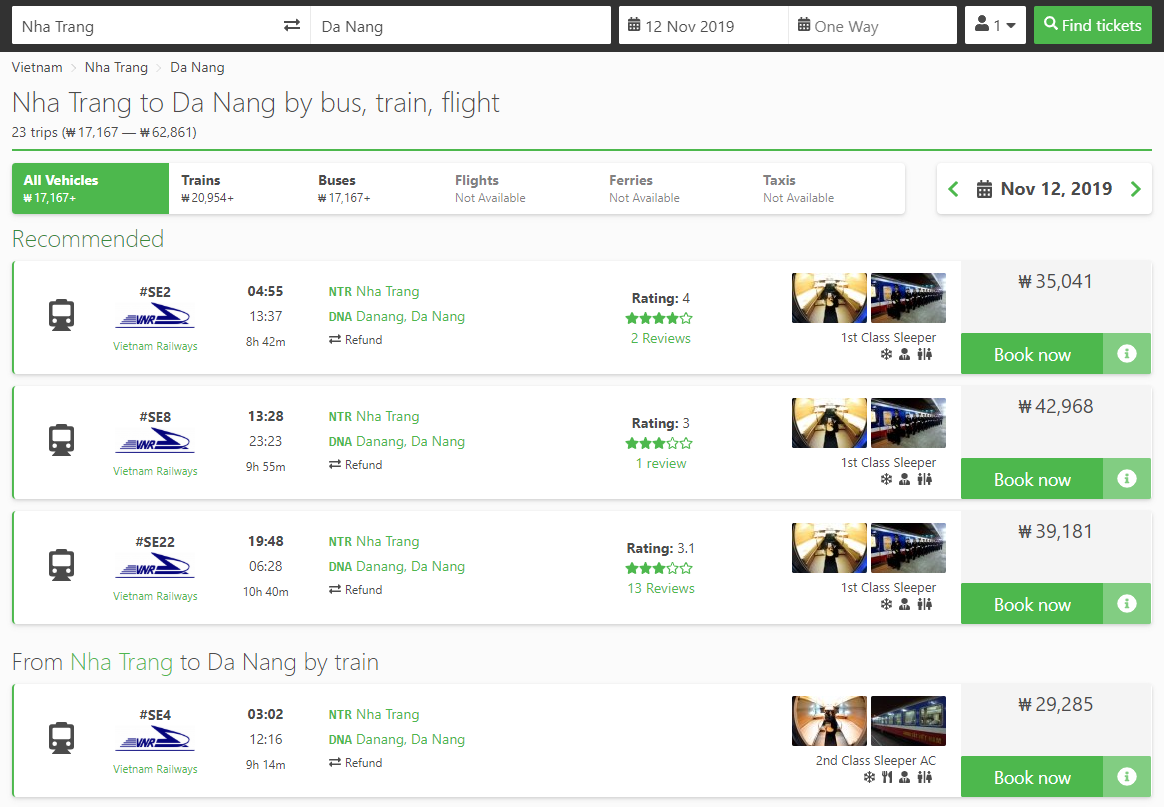1164x807 pixels.
Task: Click the info icon for SE2 trip
Action: tap(1127, 353)
